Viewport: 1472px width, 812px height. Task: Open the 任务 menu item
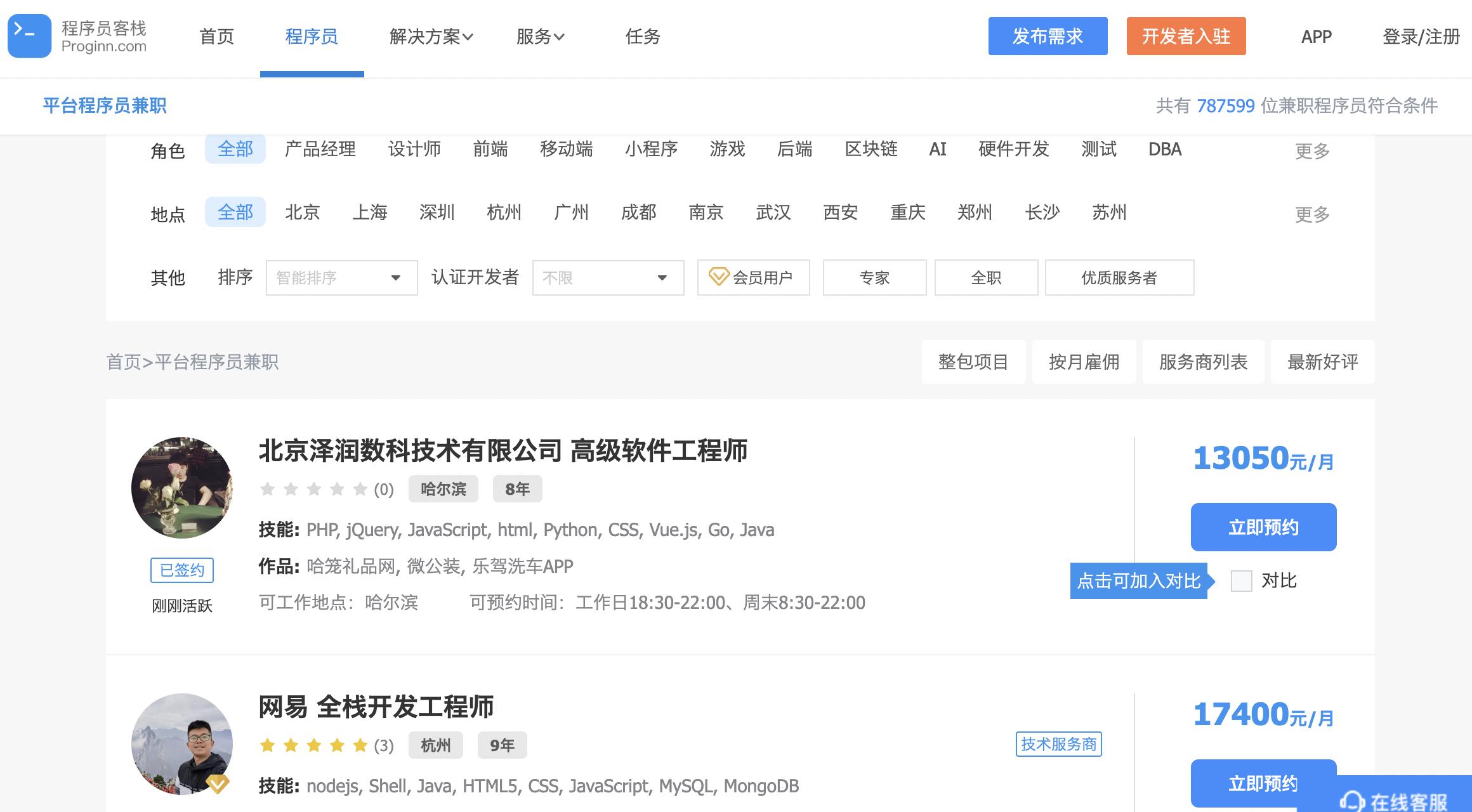click(642, 37)
